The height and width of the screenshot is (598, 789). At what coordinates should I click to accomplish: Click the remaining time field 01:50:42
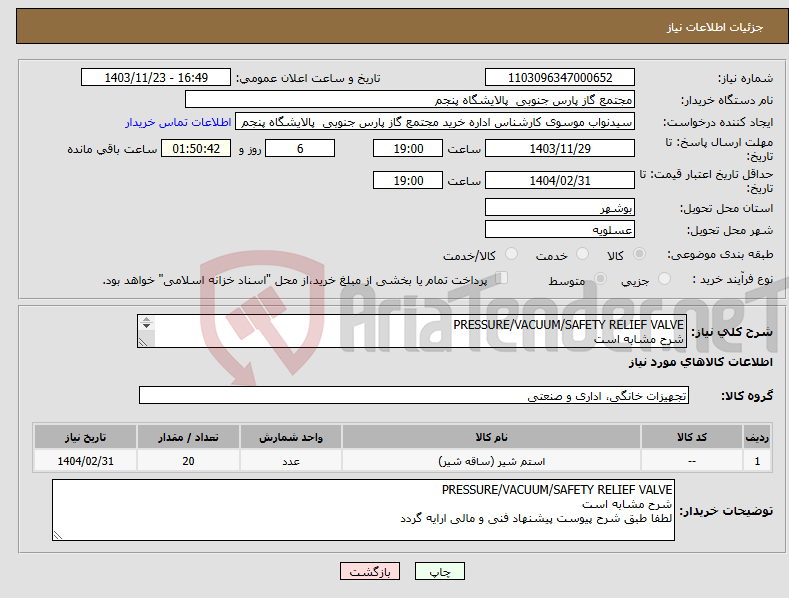pos(196,148)
